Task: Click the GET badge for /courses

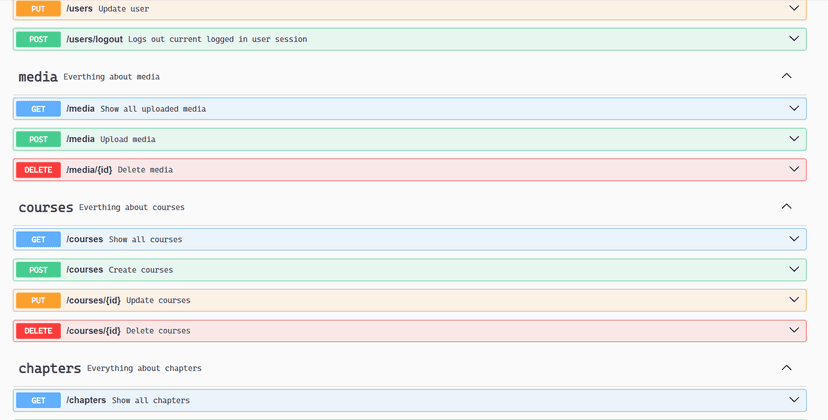Action: (38, 240)
